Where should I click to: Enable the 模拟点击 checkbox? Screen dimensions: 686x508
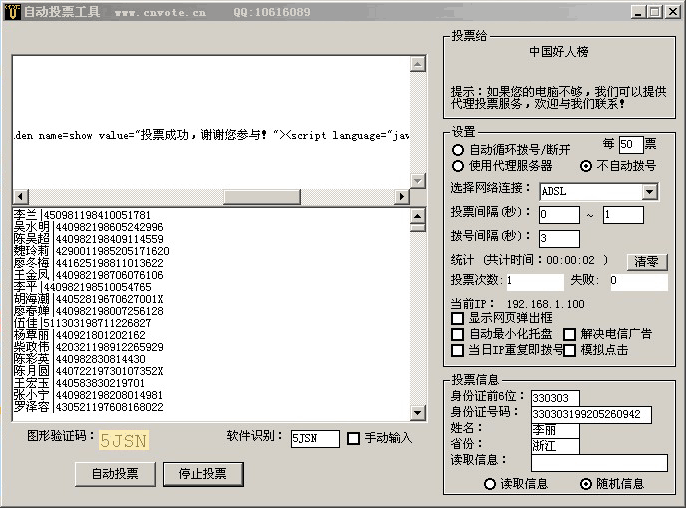[570, 350]
